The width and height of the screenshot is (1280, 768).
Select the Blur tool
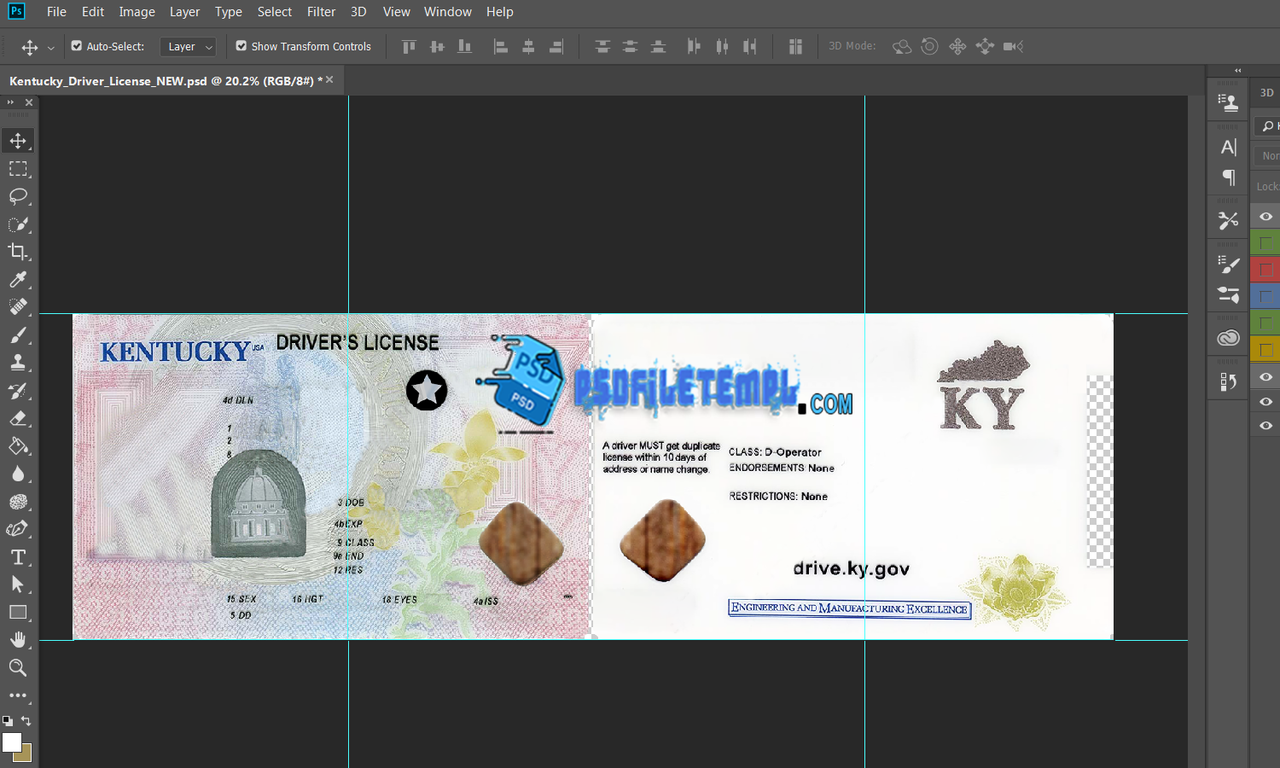18,474
